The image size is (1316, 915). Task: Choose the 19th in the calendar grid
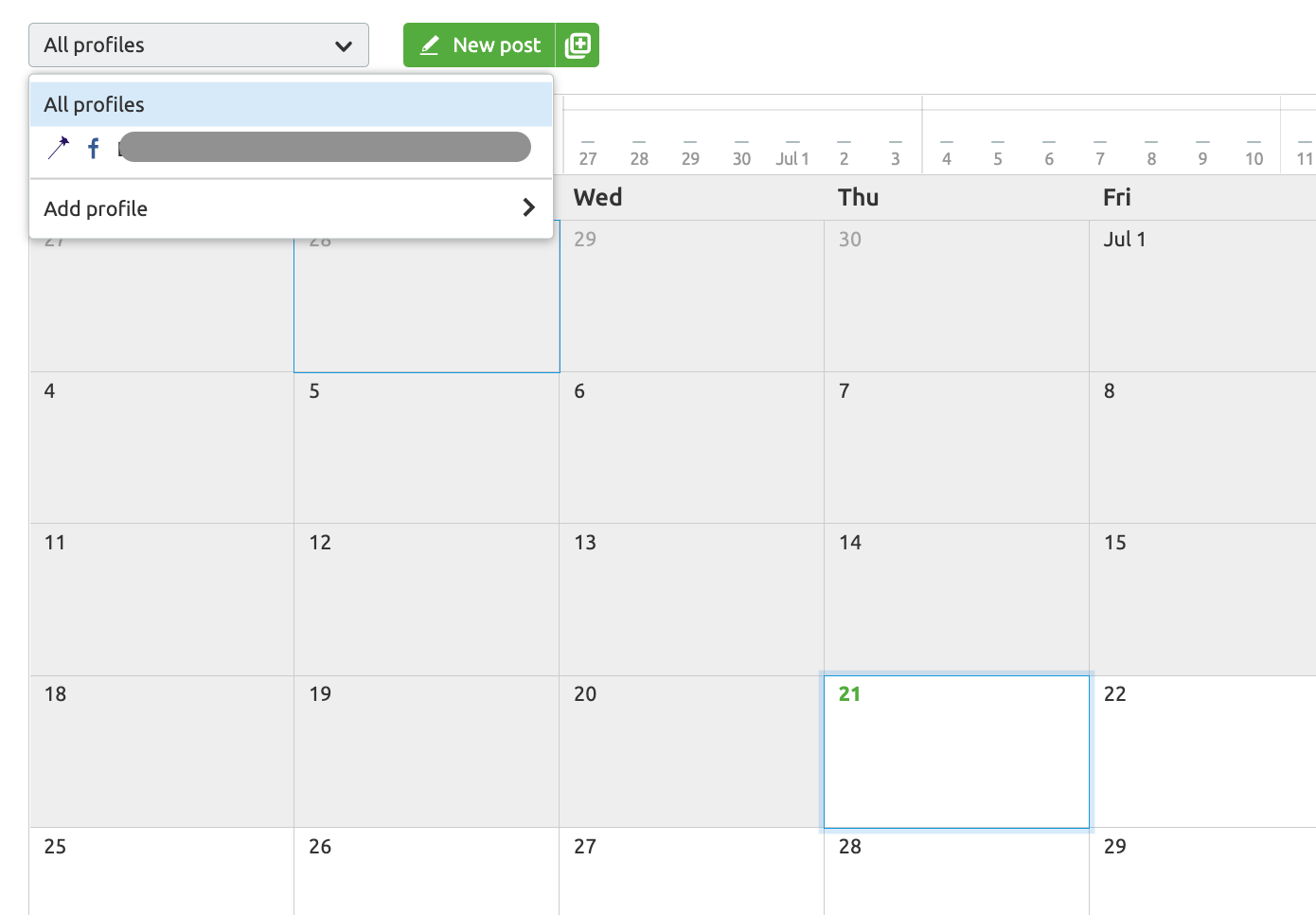[426, 751]
